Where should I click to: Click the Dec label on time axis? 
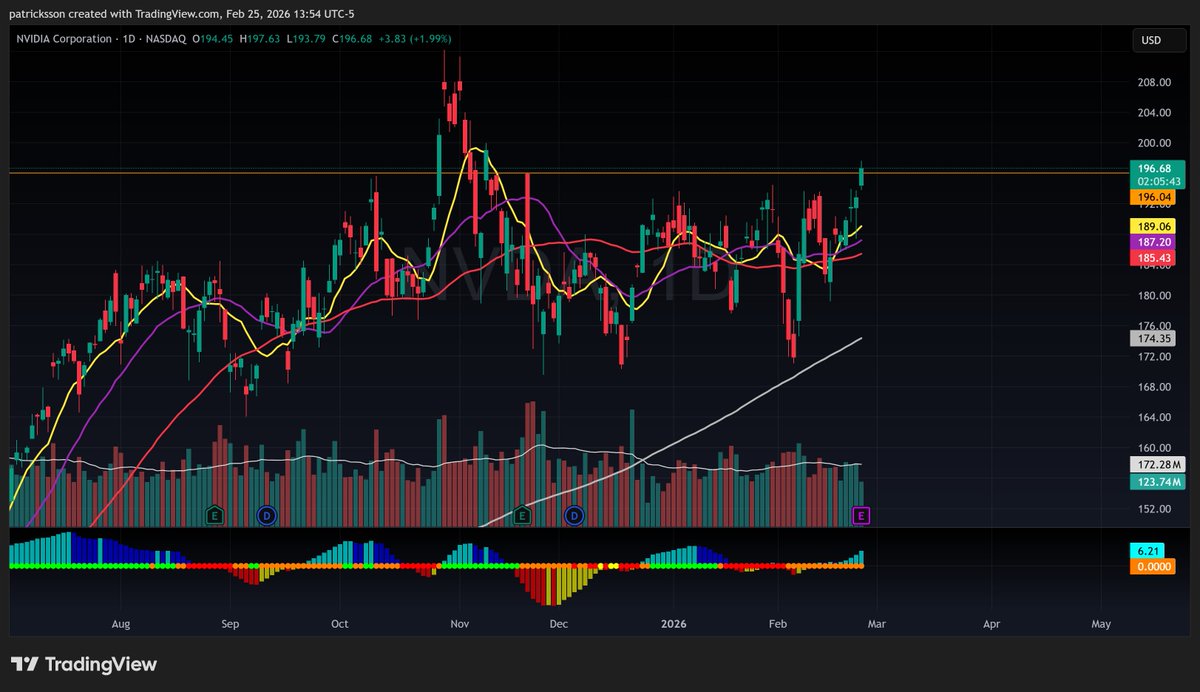coord(558,624)
